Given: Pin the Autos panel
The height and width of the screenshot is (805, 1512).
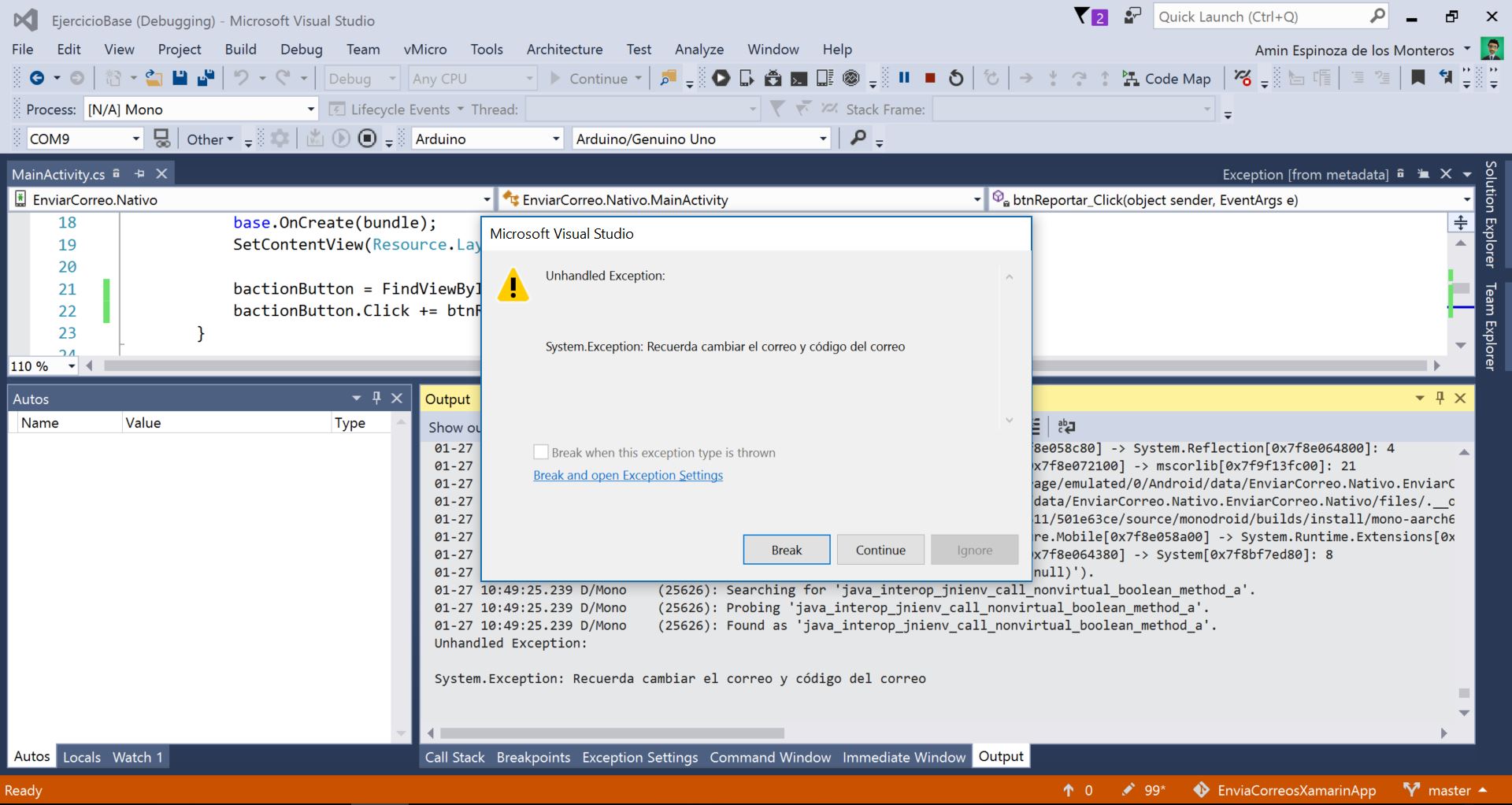Looking at the screenshot, I should (376, 398).
